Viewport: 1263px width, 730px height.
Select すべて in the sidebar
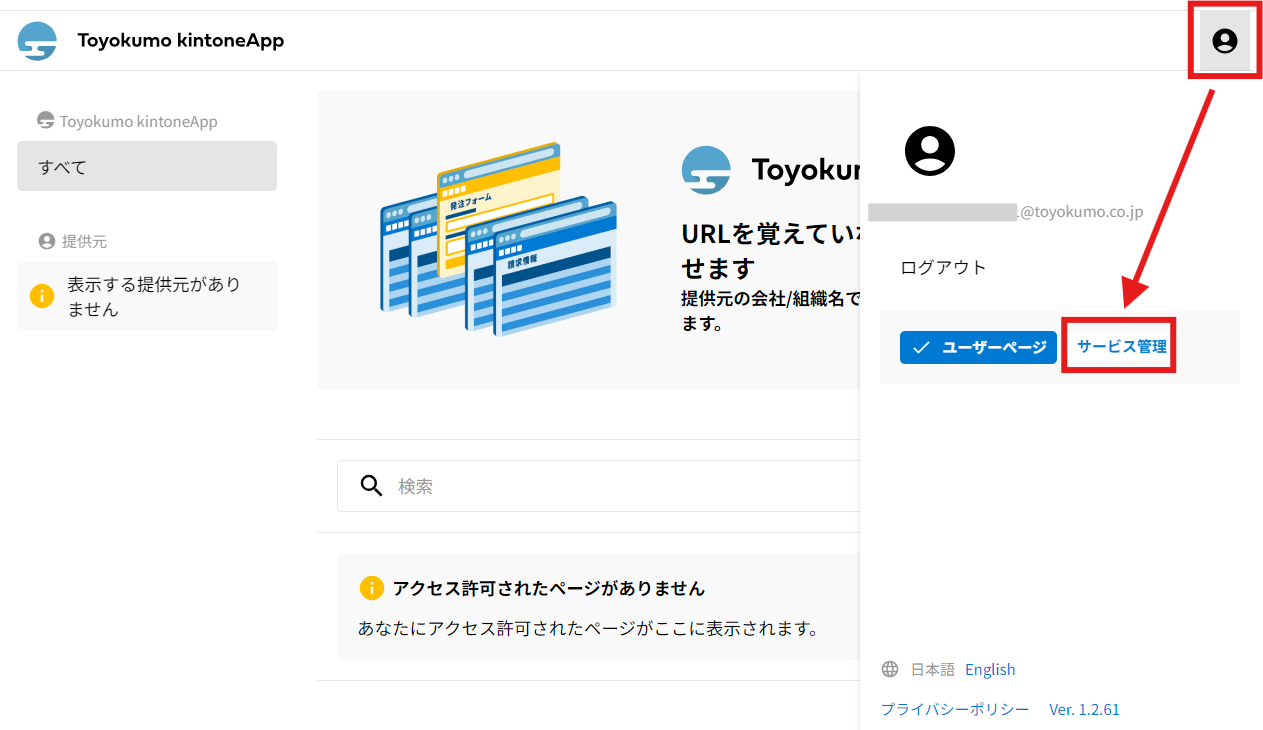point(147,166)
